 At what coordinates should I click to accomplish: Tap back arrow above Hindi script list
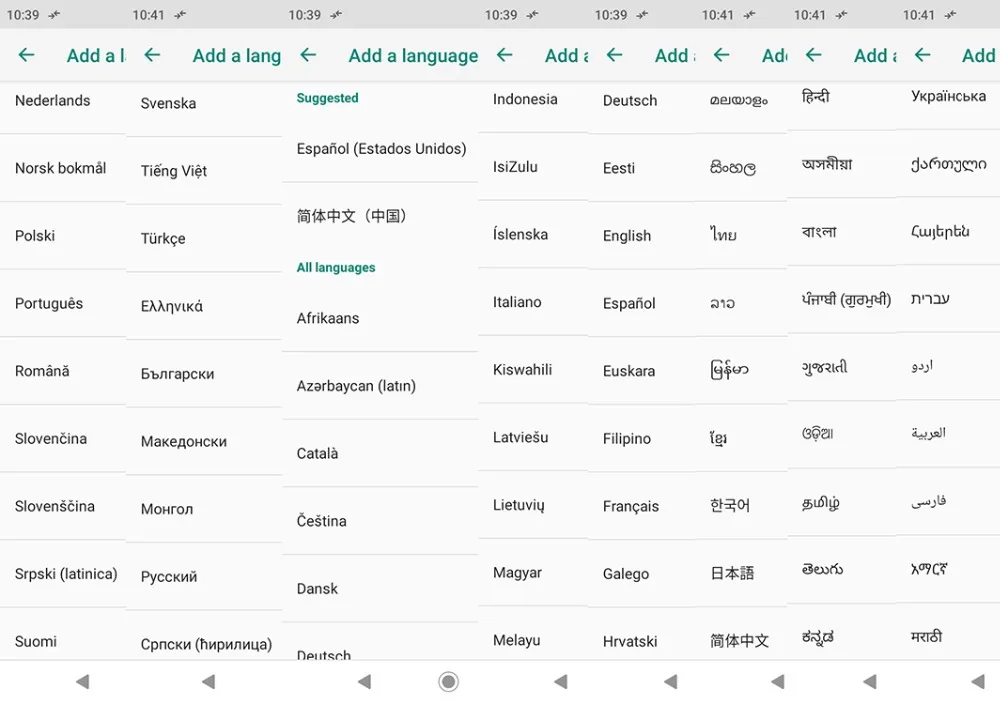[x=813, y=55]
